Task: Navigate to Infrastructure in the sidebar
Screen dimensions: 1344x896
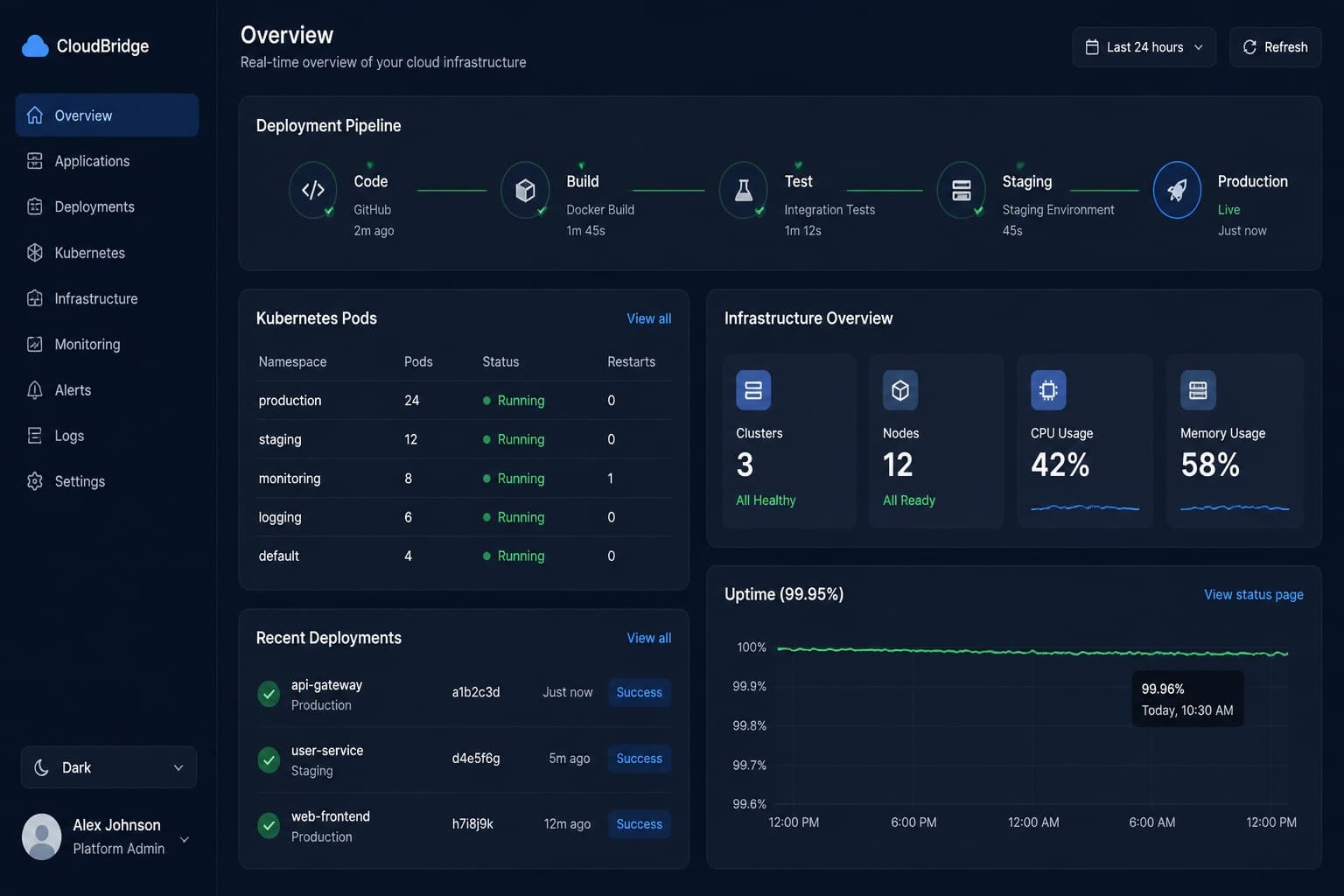Action: click(x=107, y=298)
